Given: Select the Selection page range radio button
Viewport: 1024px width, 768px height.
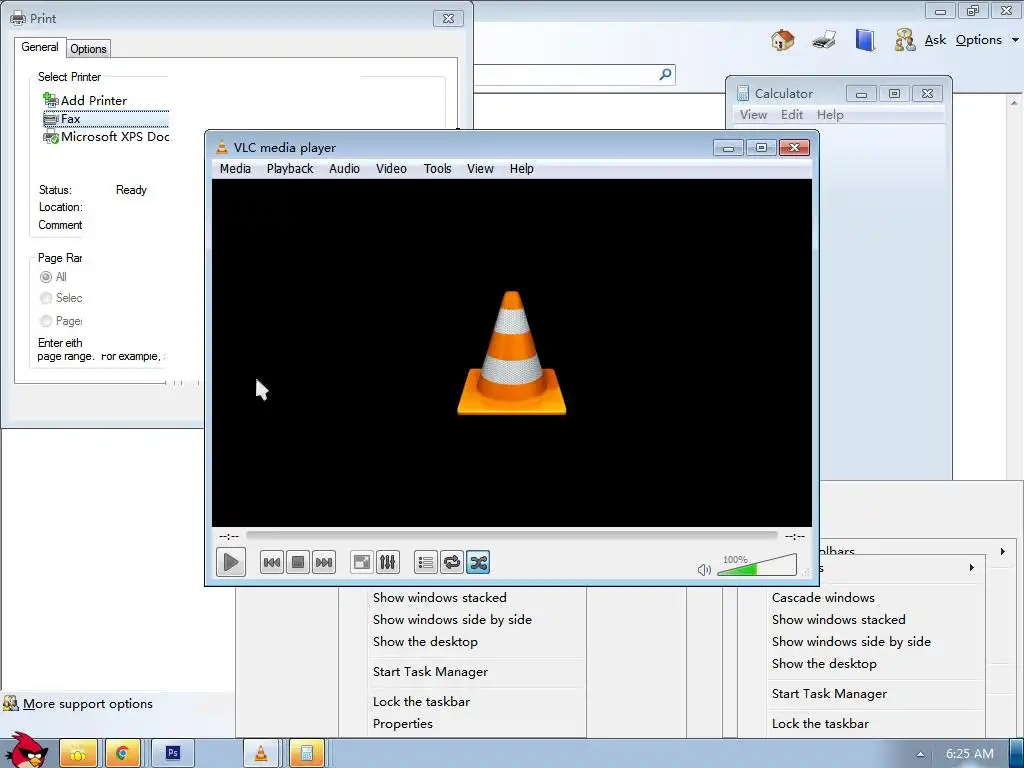Looking at the screenshot, I should point(46,298).
